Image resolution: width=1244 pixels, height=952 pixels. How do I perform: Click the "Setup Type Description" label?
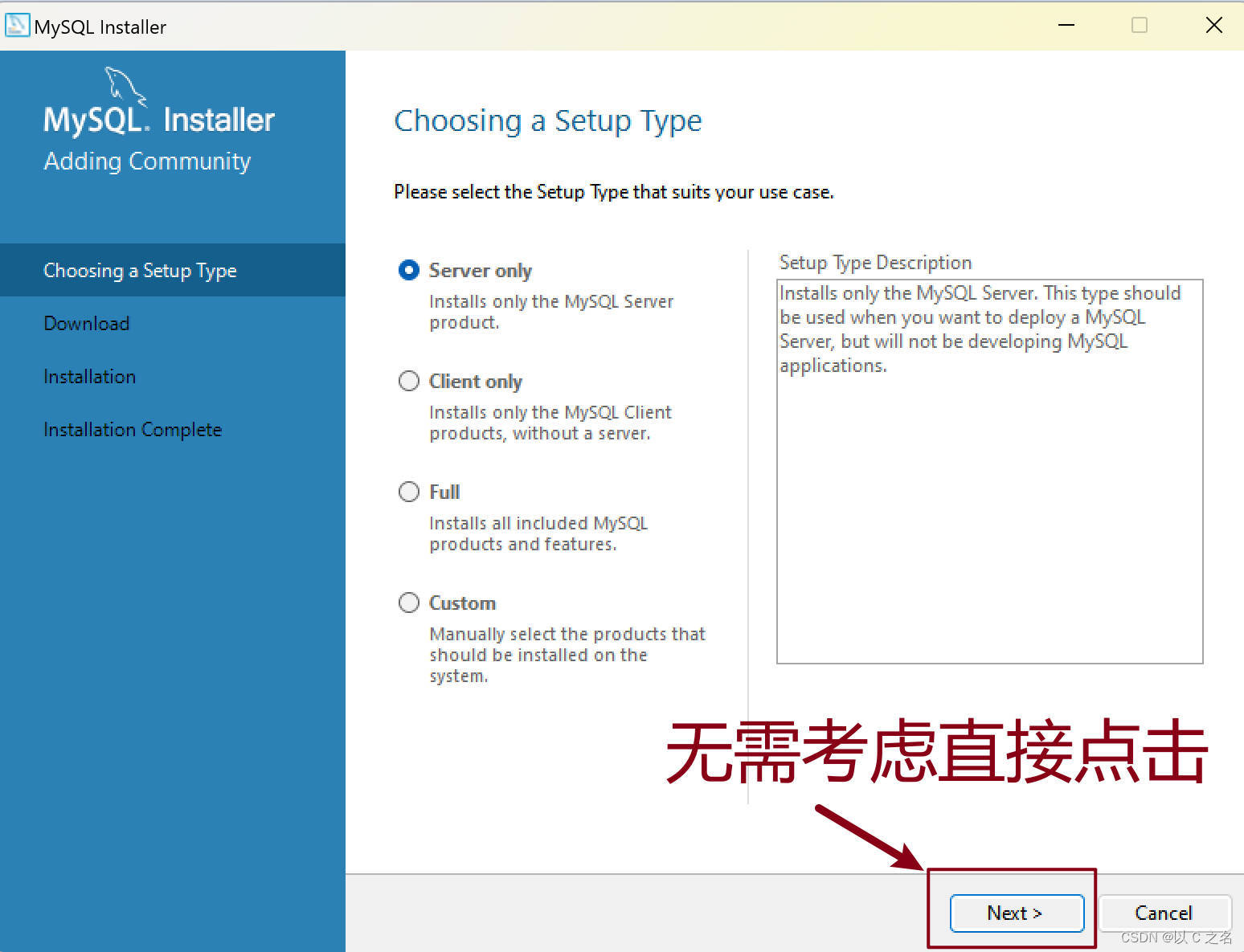coord(875,263)
